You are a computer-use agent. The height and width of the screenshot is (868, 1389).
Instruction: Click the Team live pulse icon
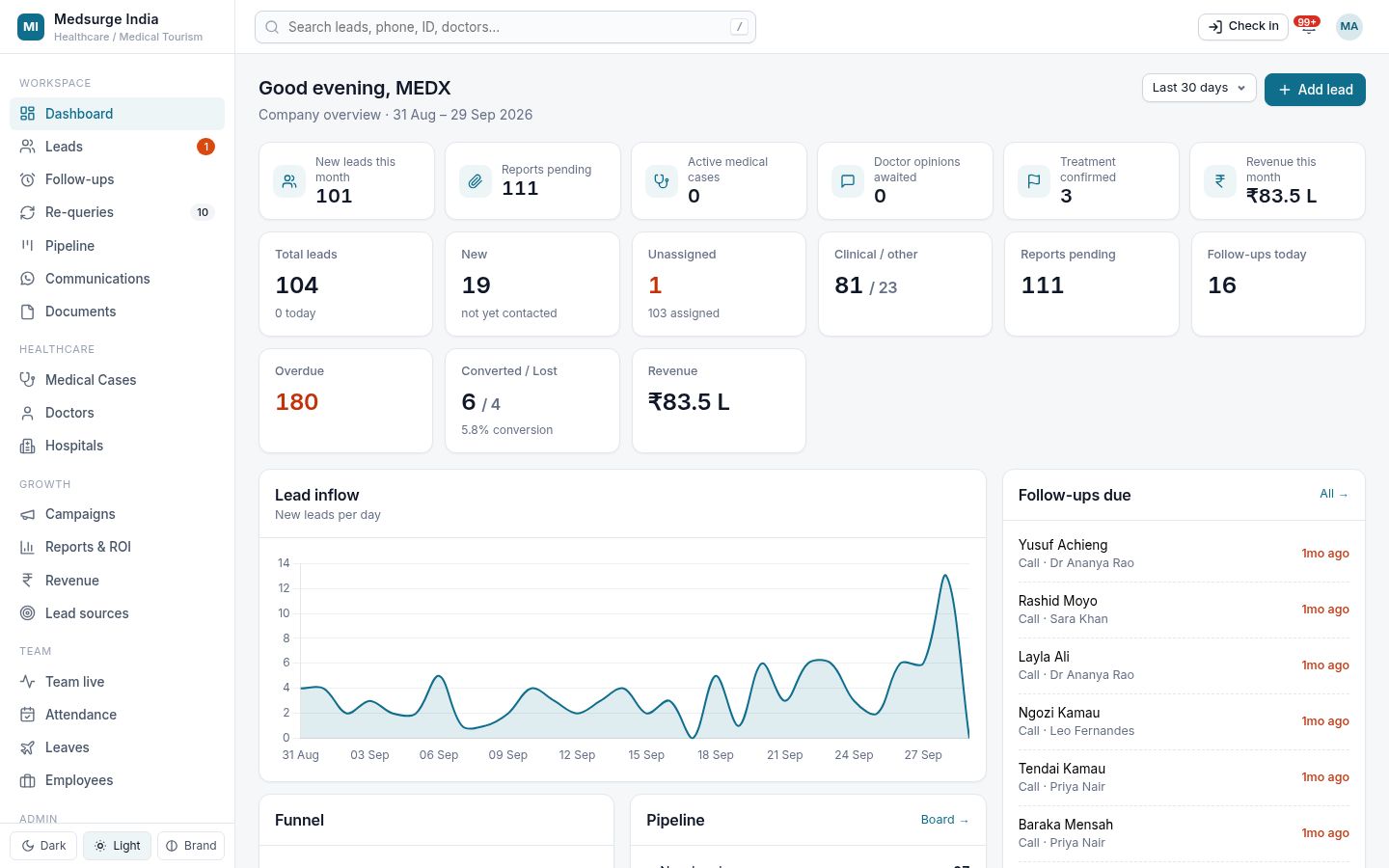tap(27, 682)
